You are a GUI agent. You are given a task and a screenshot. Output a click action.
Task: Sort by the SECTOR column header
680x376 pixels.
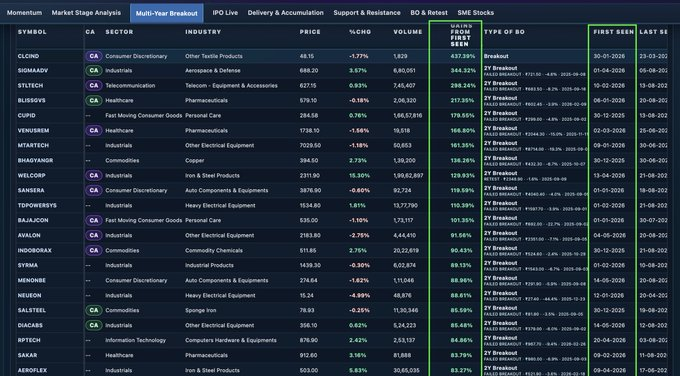coord(118,32)
